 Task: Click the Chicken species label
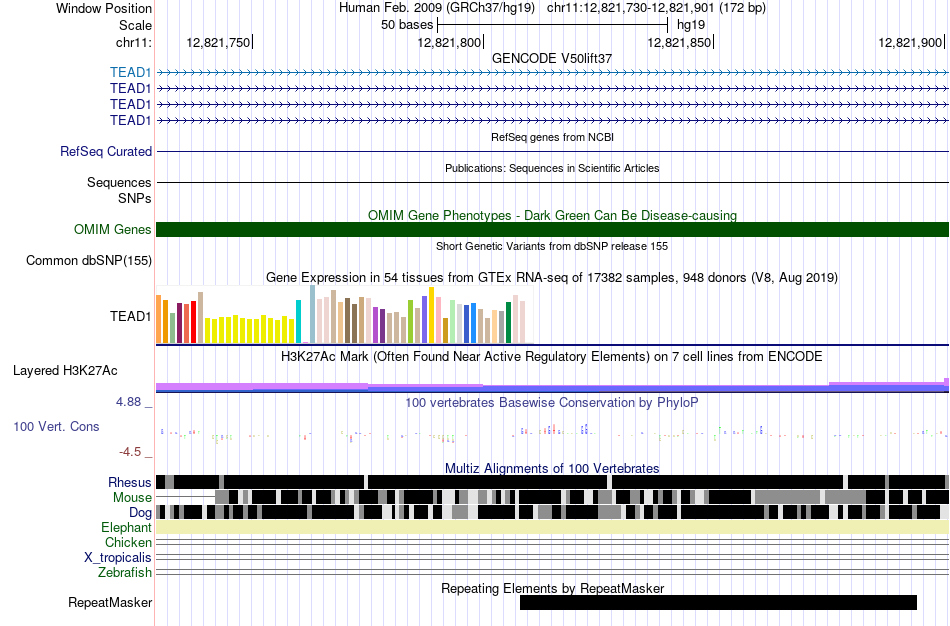[128, 542]
